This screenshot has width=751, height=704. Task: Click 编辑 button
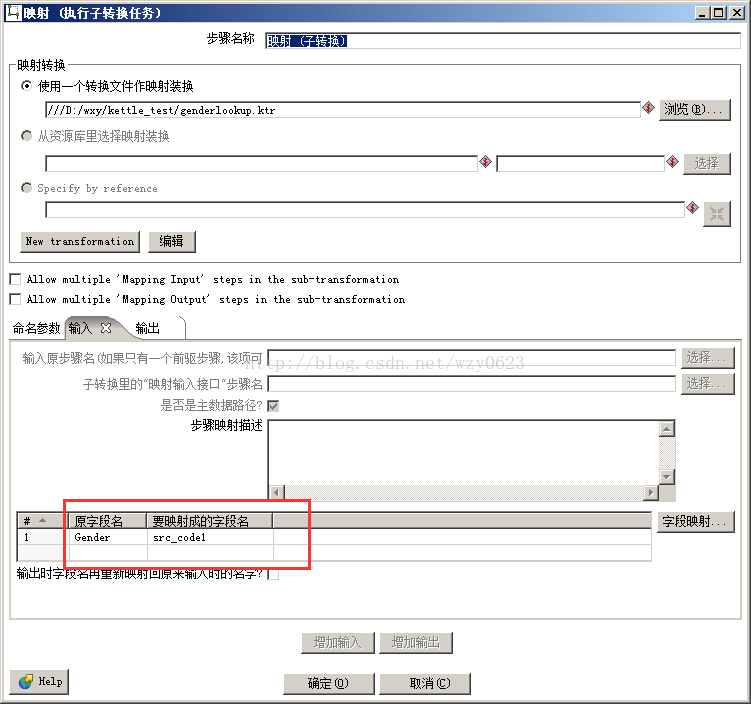(x=172, y=242)
